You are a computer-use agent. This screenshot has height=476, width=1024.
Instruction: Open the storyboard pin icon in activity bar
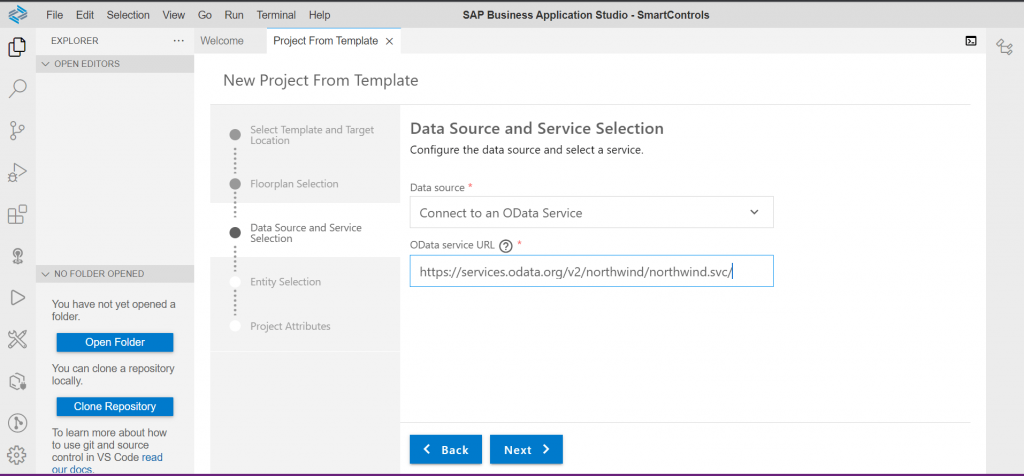pos(17,256)
